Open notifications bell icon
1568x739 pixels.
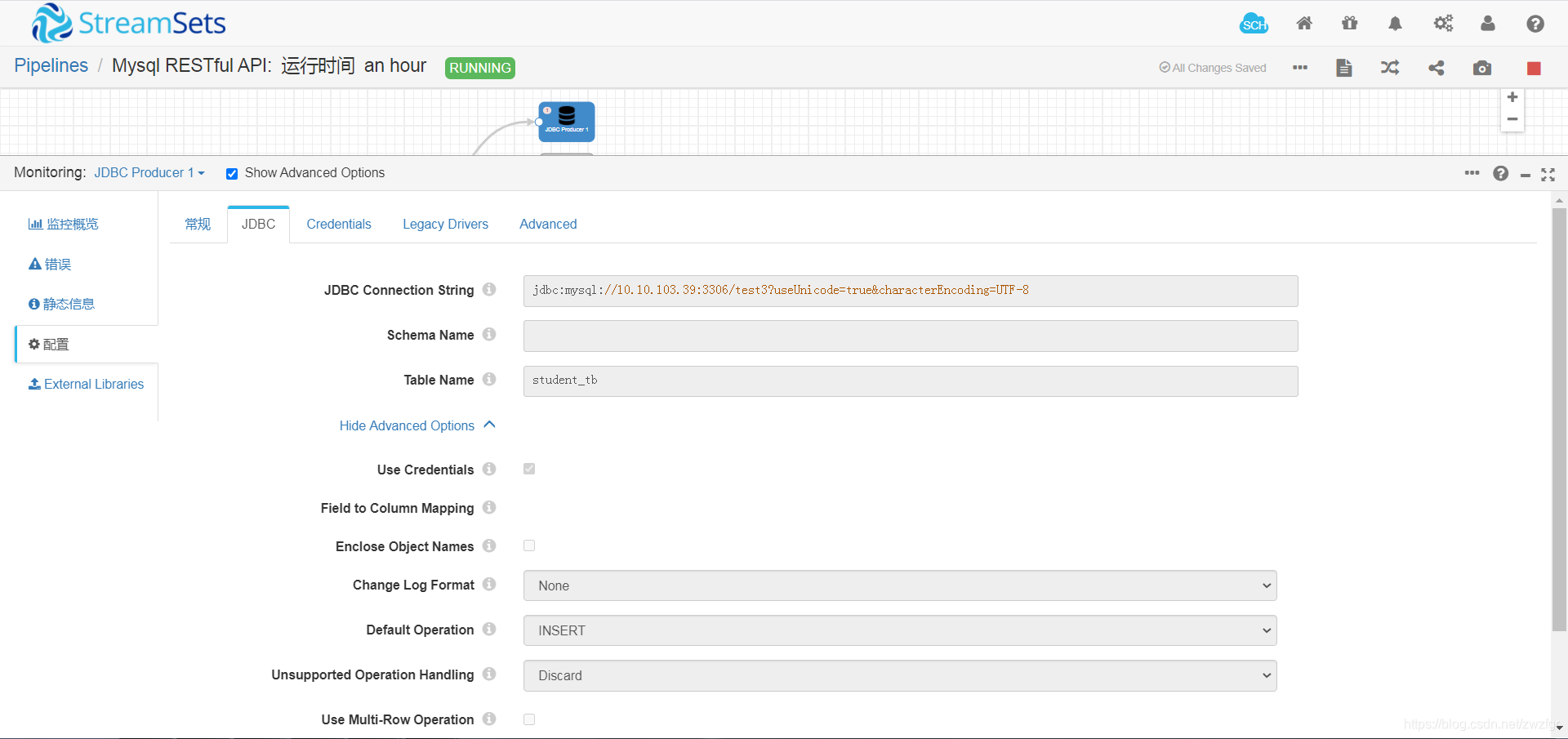(1396, 23)
